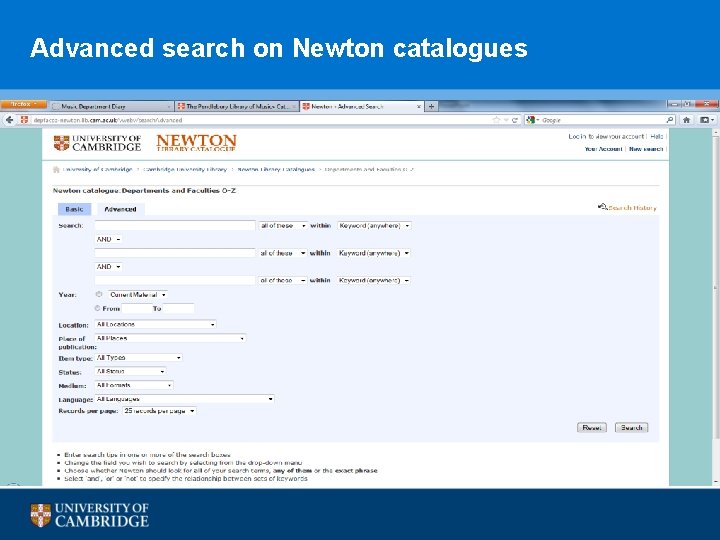Click the Login to view your account link

coord(606,136)
